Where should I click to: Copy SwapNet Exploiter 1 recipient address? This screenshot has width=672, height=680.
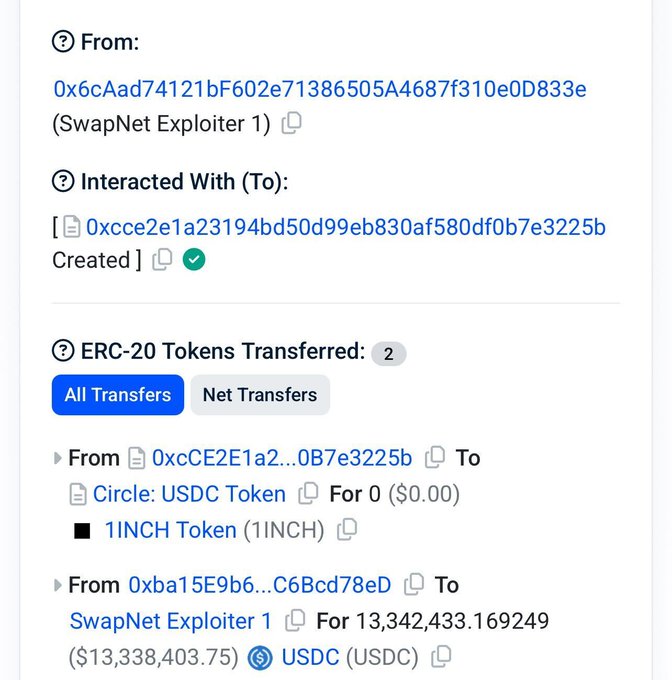[295, 621]
